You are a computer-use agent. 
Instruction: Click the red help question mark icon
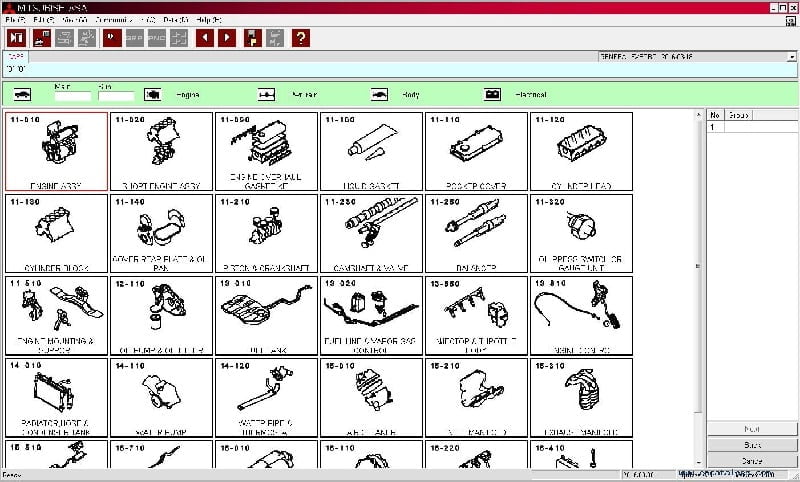pos(301,38)
